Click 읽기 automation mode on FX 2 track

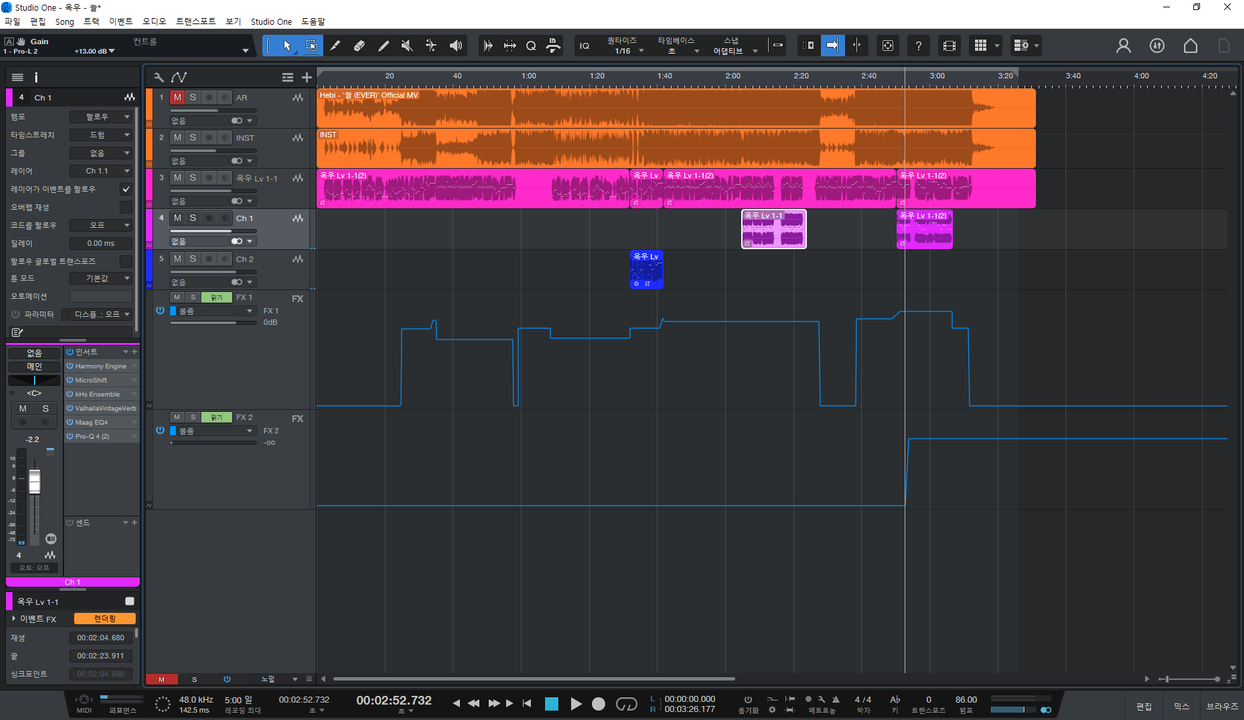point(215,417)
